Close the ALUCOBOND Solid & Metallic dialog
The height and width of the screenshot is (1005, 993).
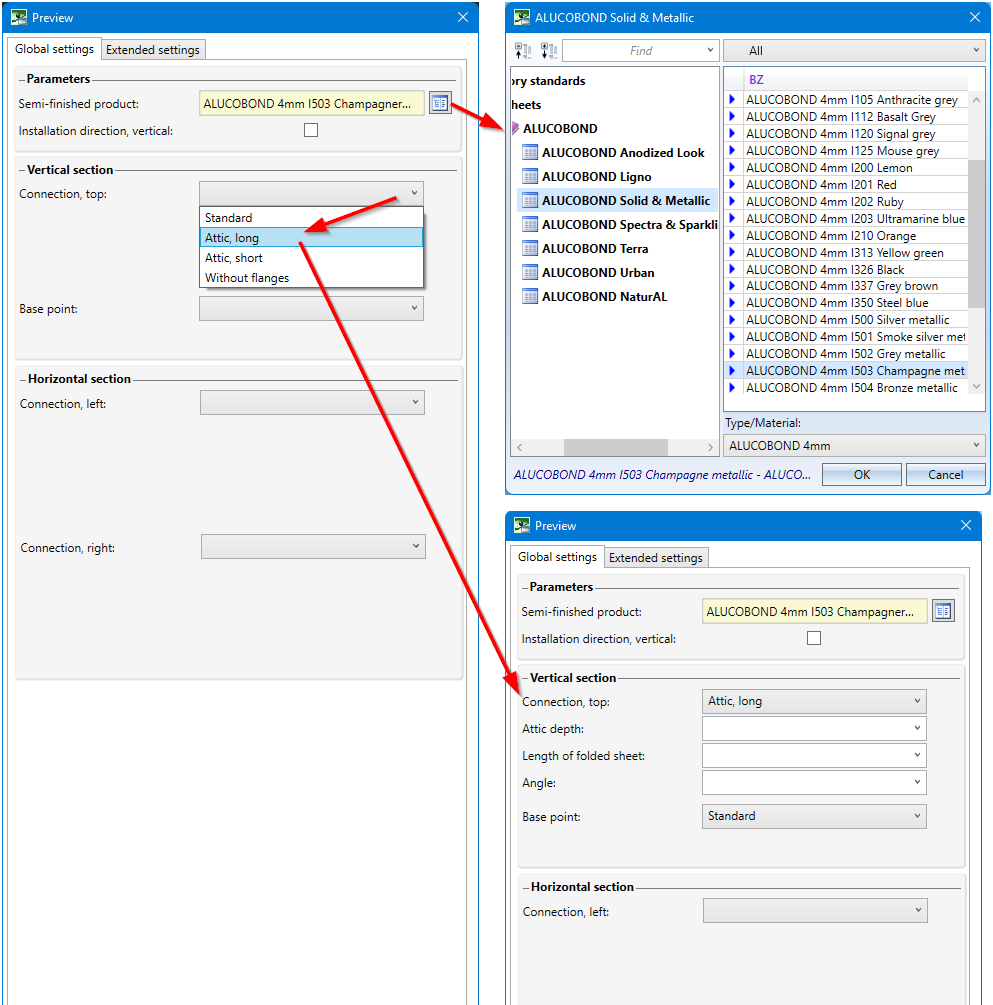[974, 17]
